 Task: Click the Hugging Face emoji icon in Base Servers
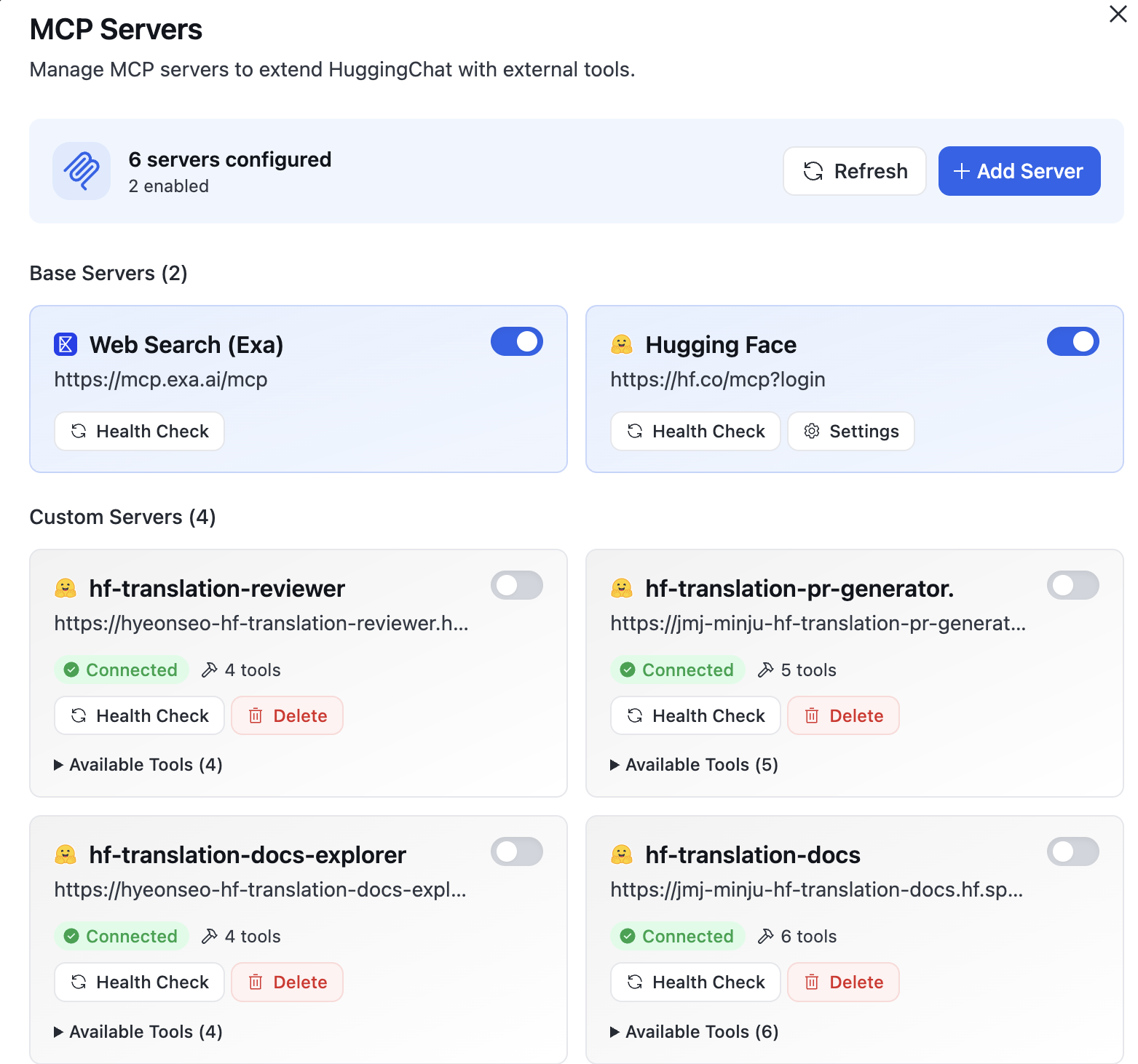[621, 344]
